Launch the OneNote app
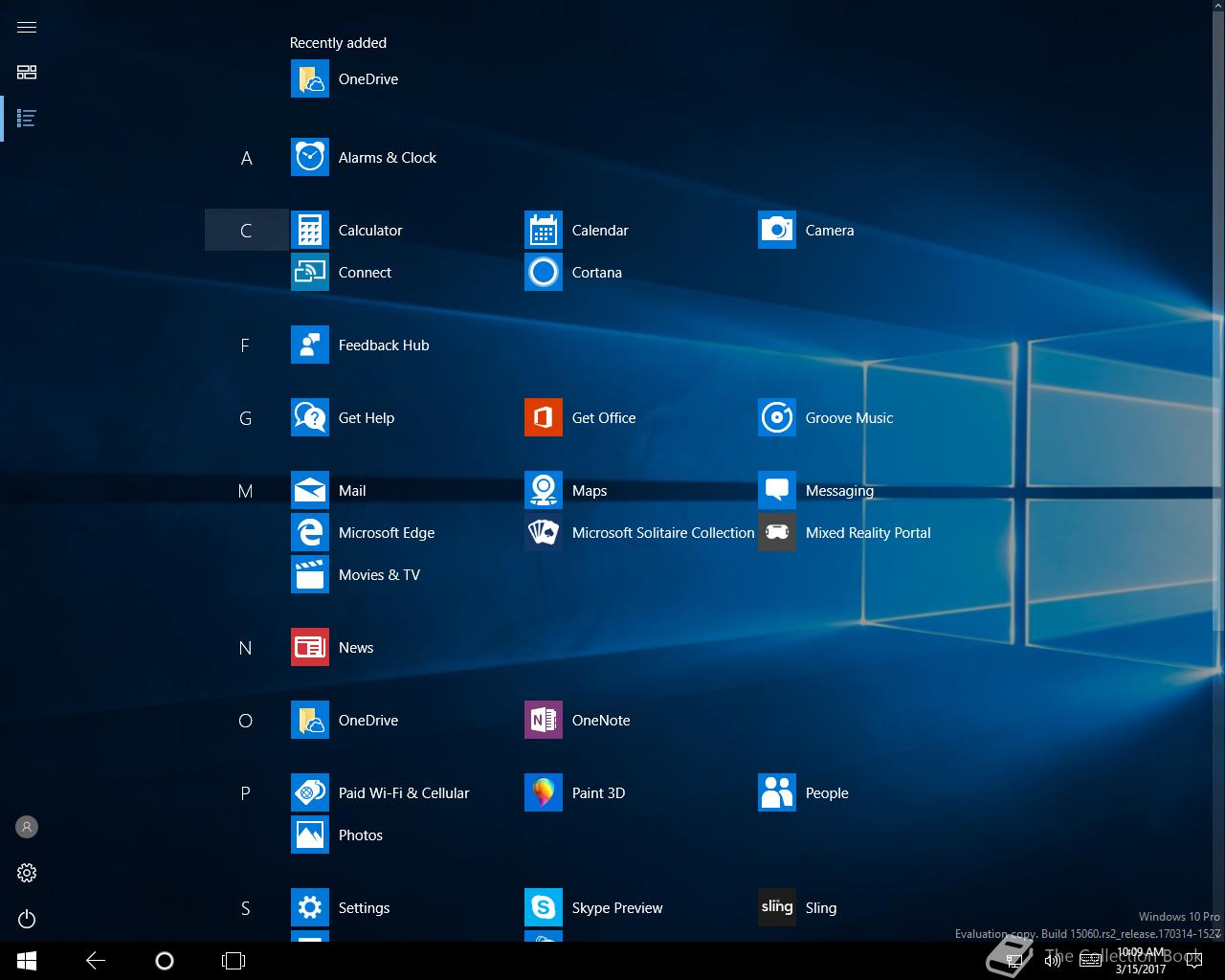The height and width of the screenshot is (980, 1225). click(577, 721)
